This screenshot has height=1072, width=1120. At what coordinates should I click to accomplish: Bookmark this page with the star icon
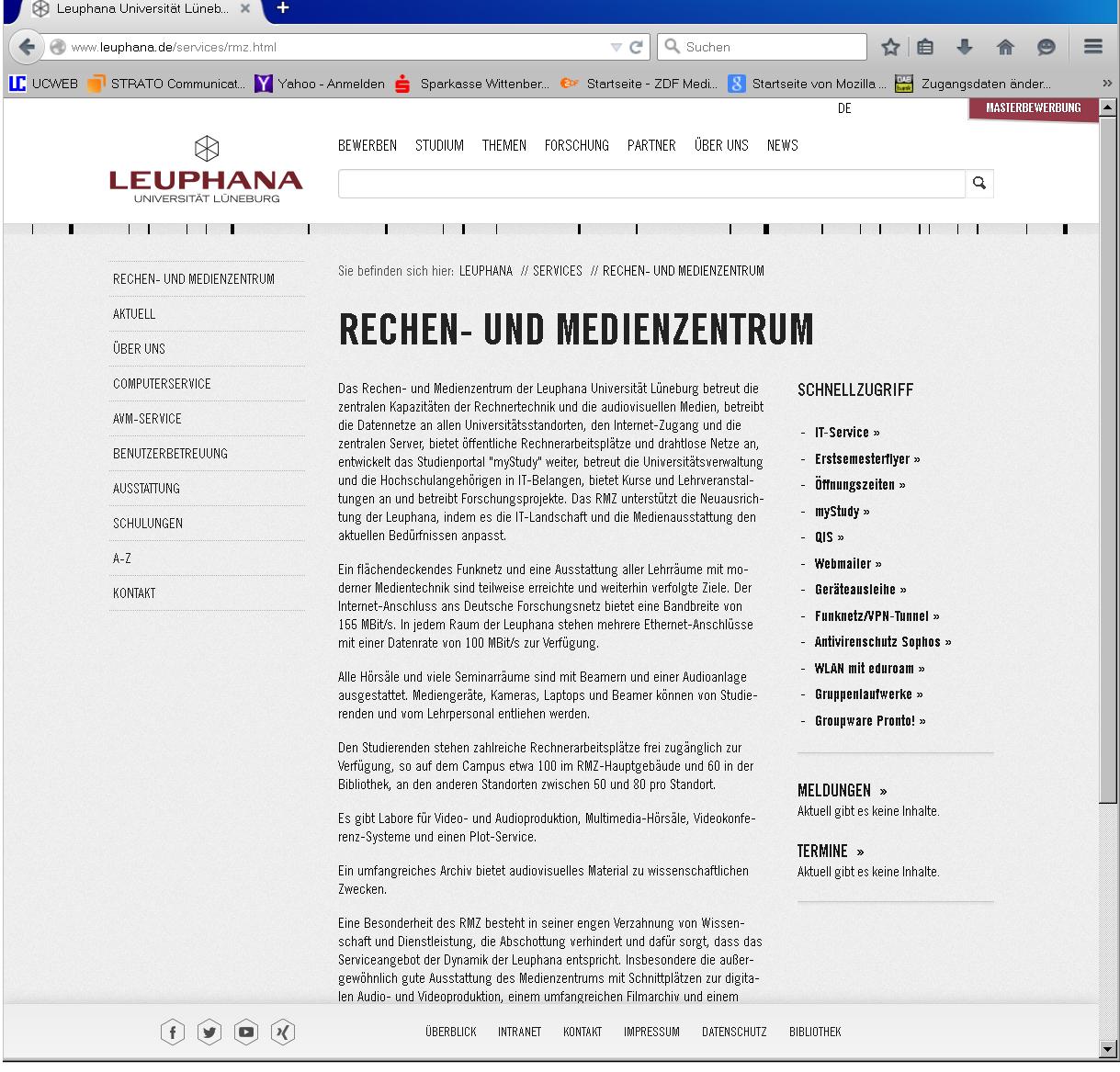(890, 47)
